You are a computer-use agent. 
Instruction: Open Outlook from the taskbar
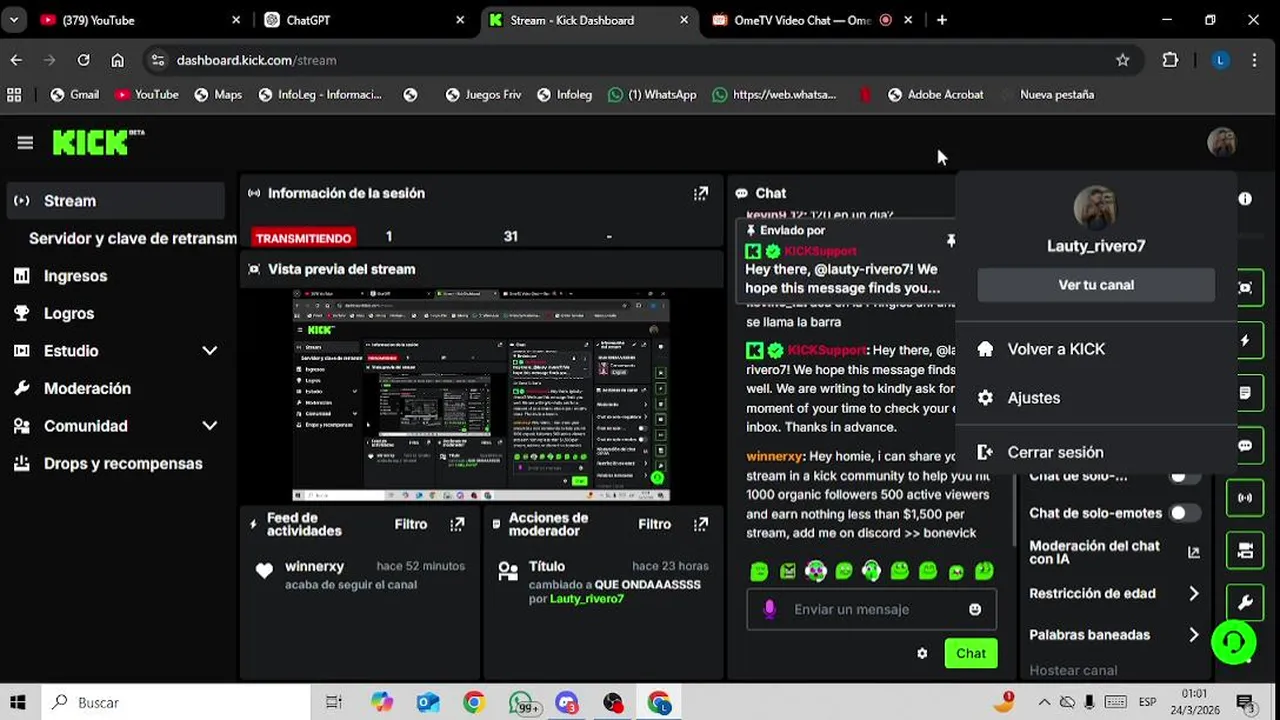(x=428, y=703)
